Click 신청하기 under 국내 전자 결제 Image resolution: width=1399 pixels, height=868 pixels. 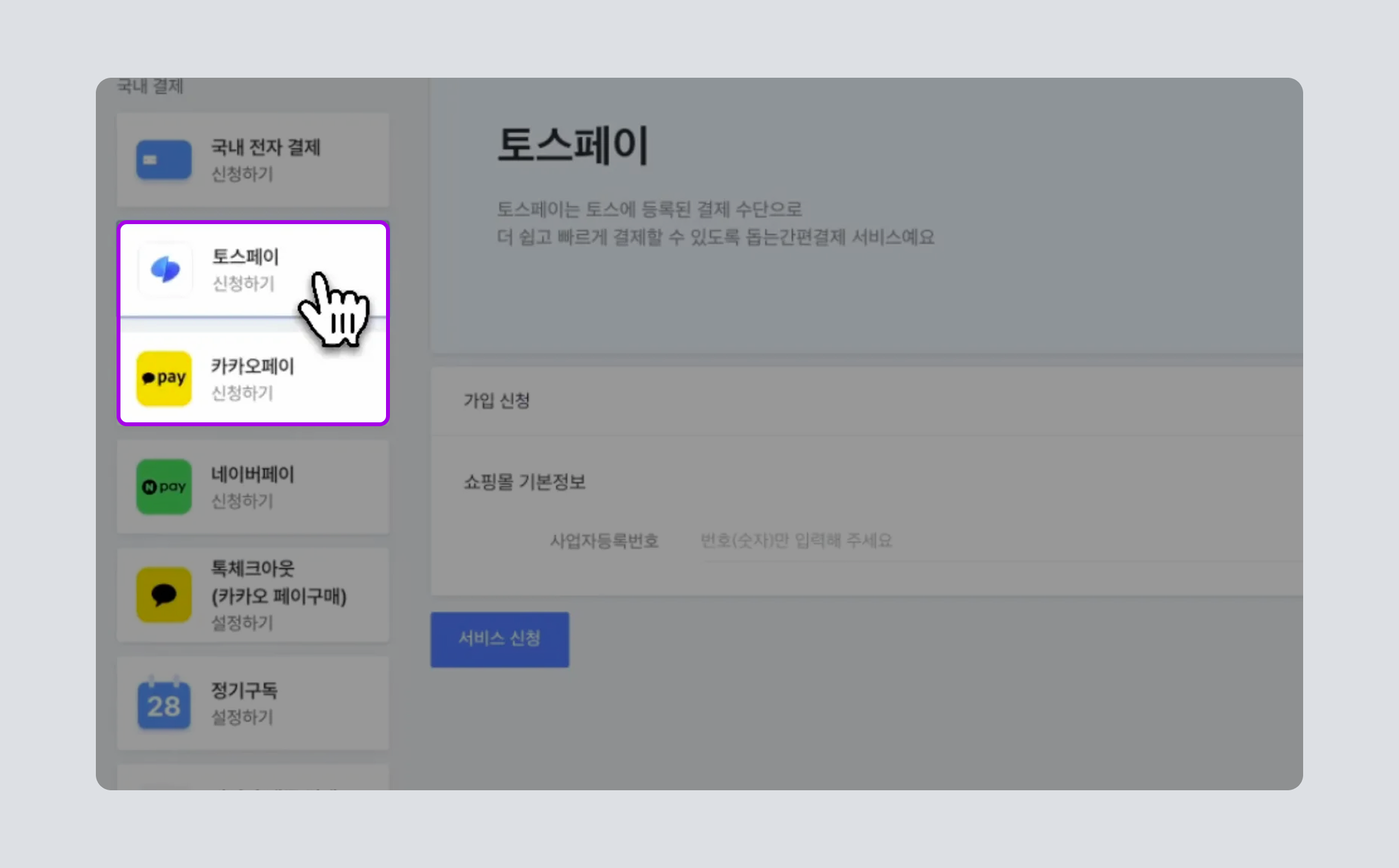(x=243, y=174)
